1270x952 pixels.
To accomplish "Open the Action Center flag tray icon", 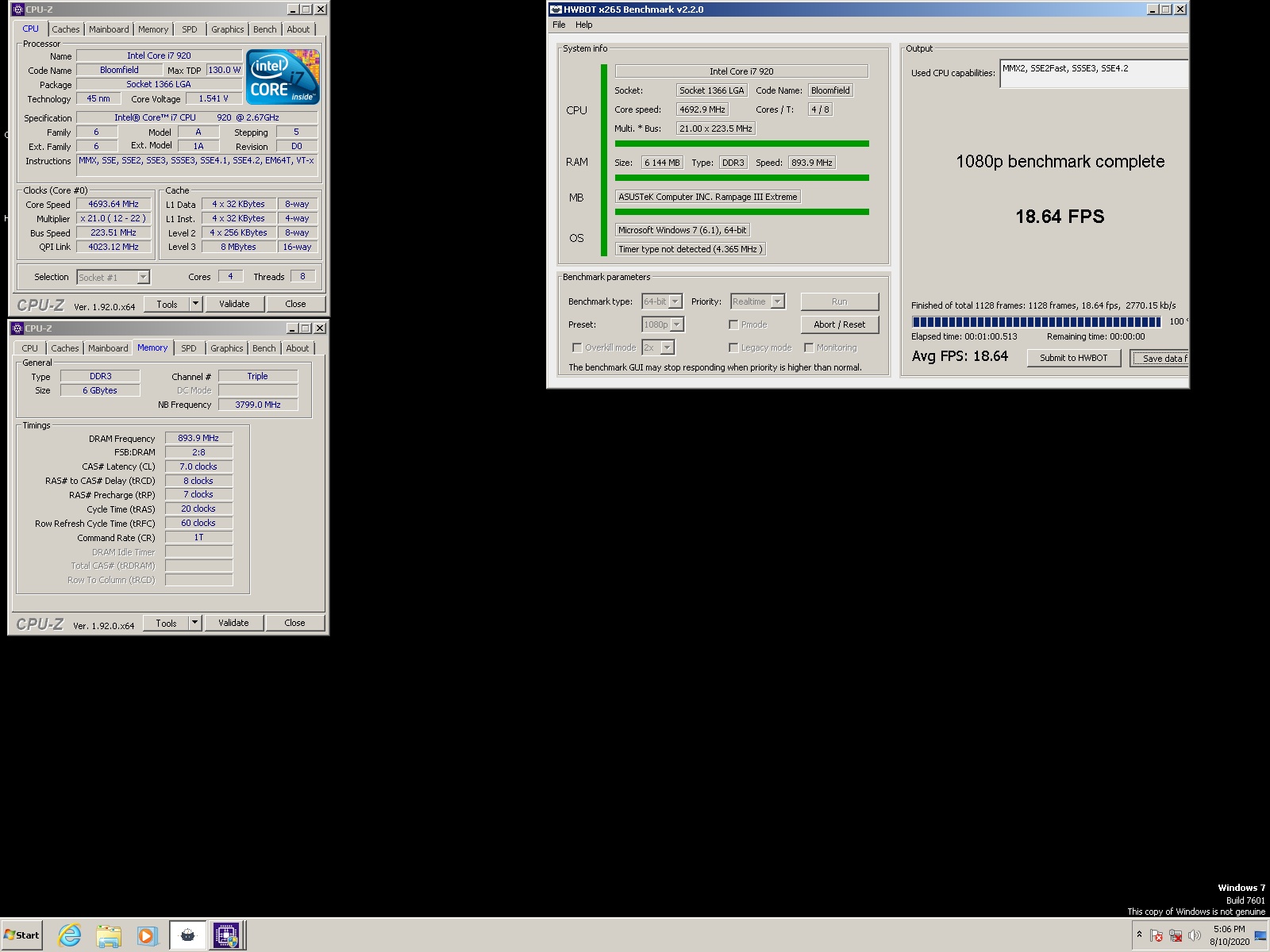I will [x=1156, y=935].
